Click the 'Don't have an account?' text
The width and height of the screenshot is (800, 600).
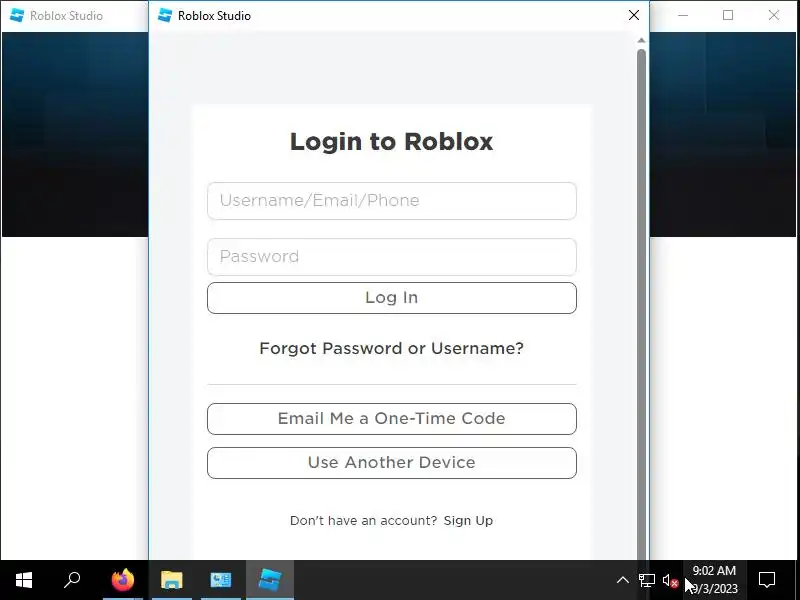[363, 520]
